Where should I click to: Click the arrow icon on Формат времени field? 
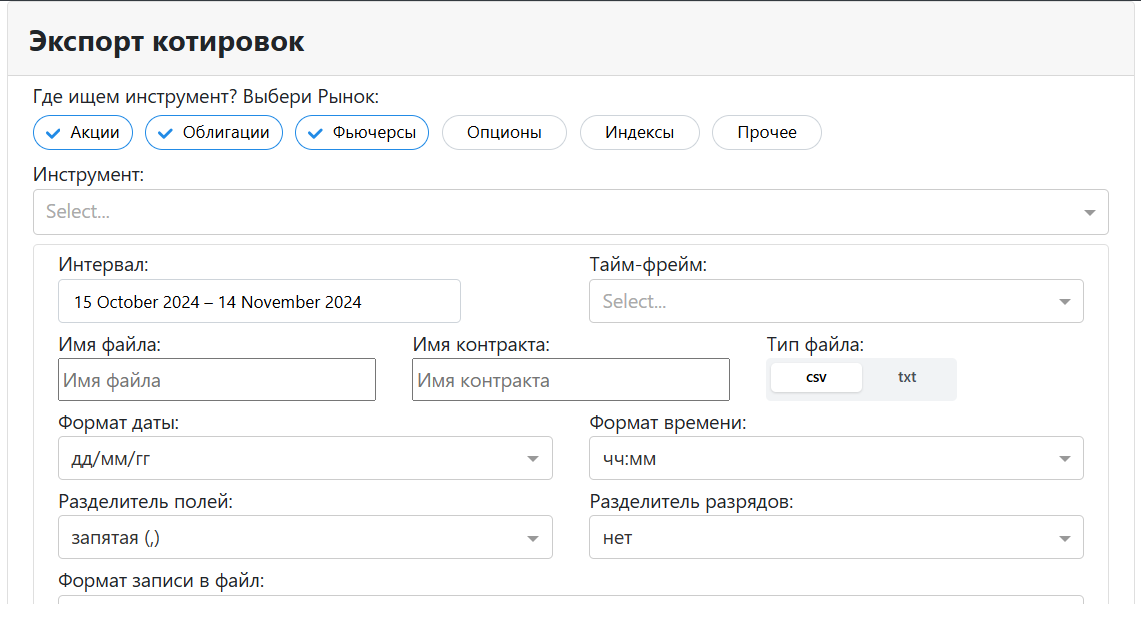(1065, 458)
